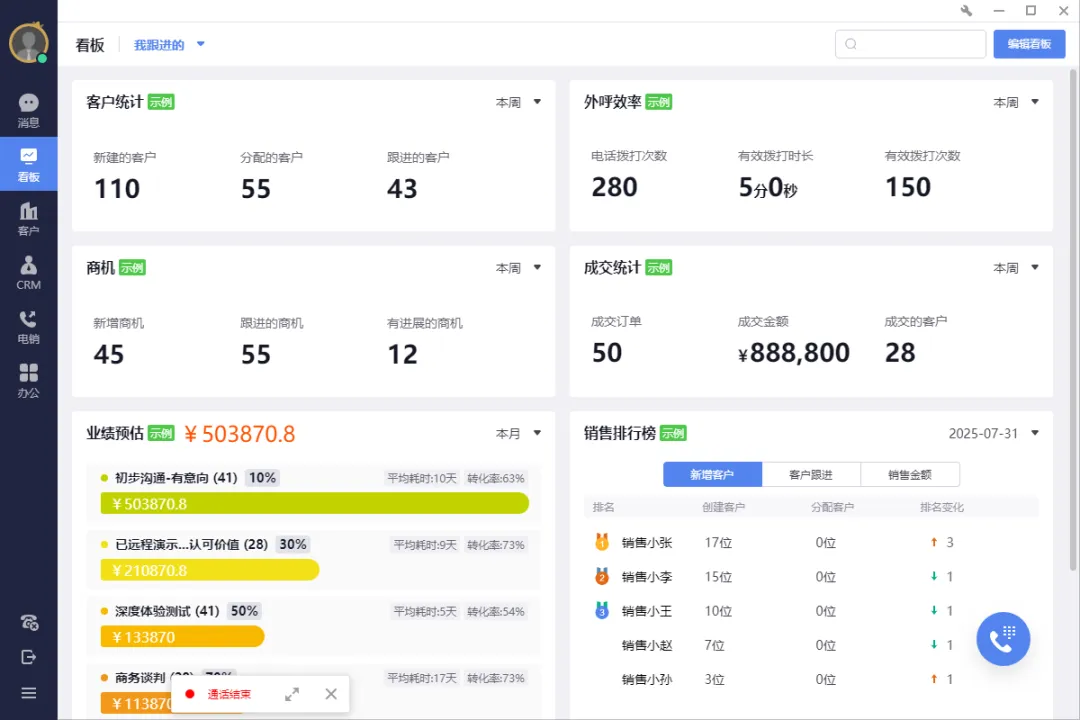Open the 客户 customers sidebar icon
The width and height of the screenshot is (1080, 720).
(x=28, y=218)
